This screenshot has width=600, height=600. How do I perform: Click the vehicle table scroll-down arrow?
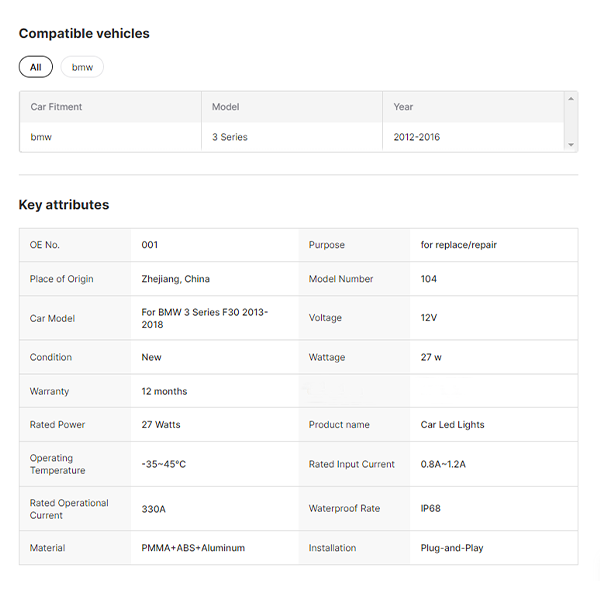[x=571, y=145]
